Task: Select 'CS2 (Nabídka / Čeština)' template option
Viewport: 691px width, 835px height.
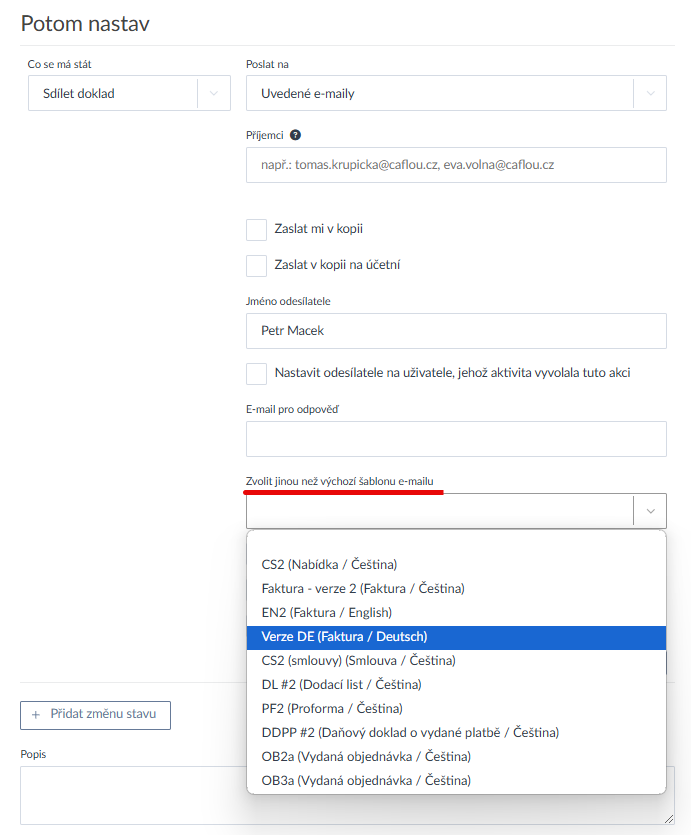Action: coord(329,564)
